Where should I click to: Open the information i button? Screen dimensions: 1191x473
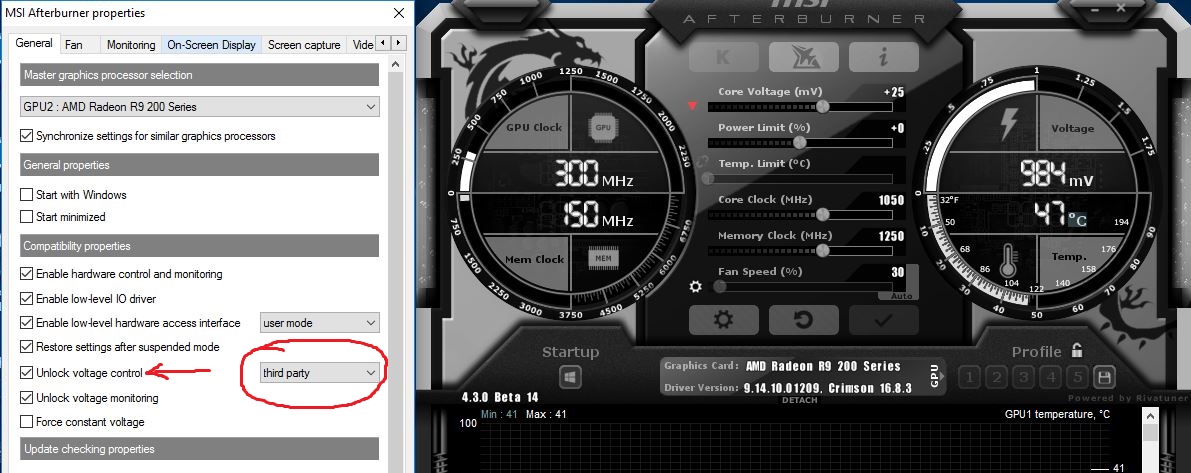pyautogui.click(x=883, y=57)
